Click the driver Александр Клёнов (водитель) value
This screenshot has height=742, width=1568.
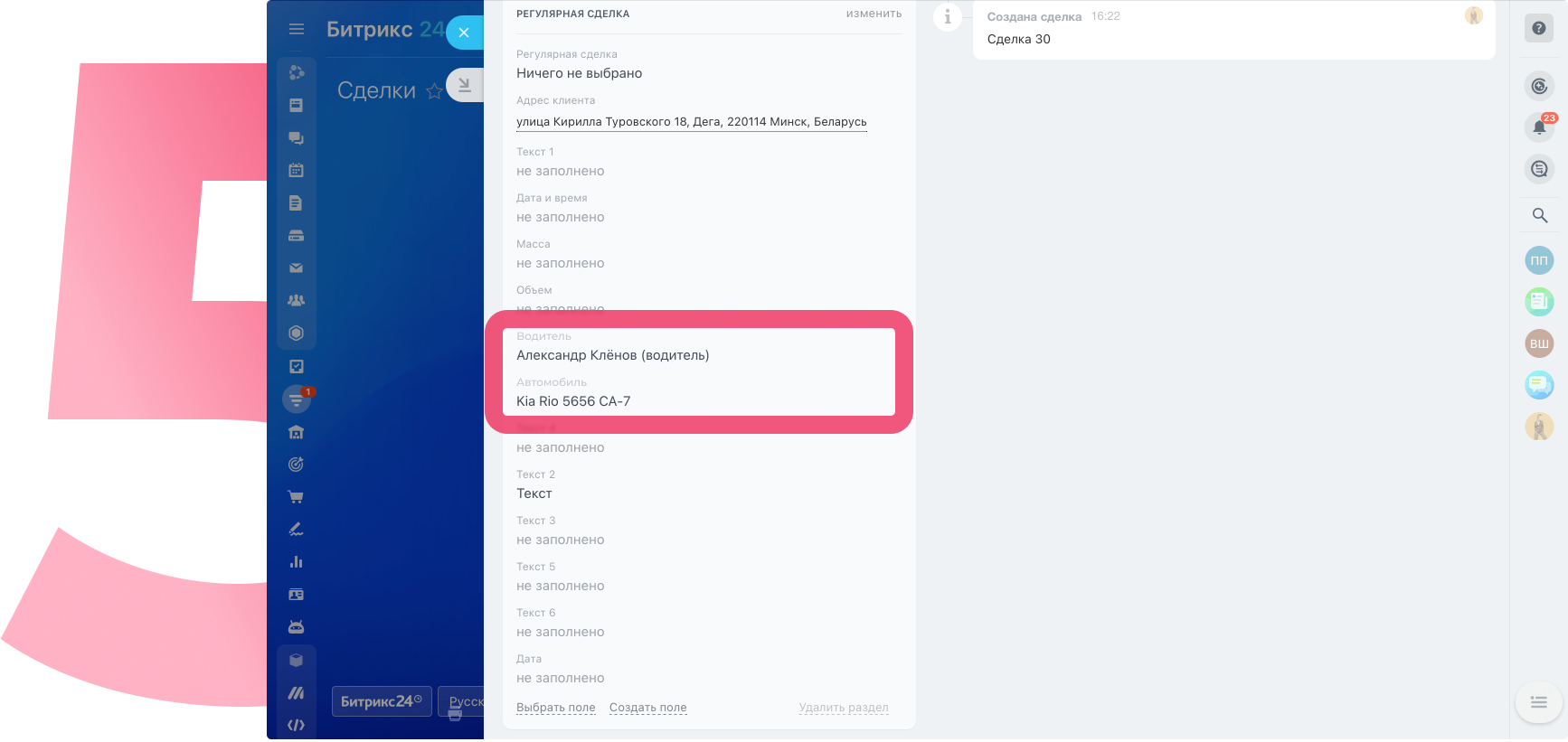613,355
